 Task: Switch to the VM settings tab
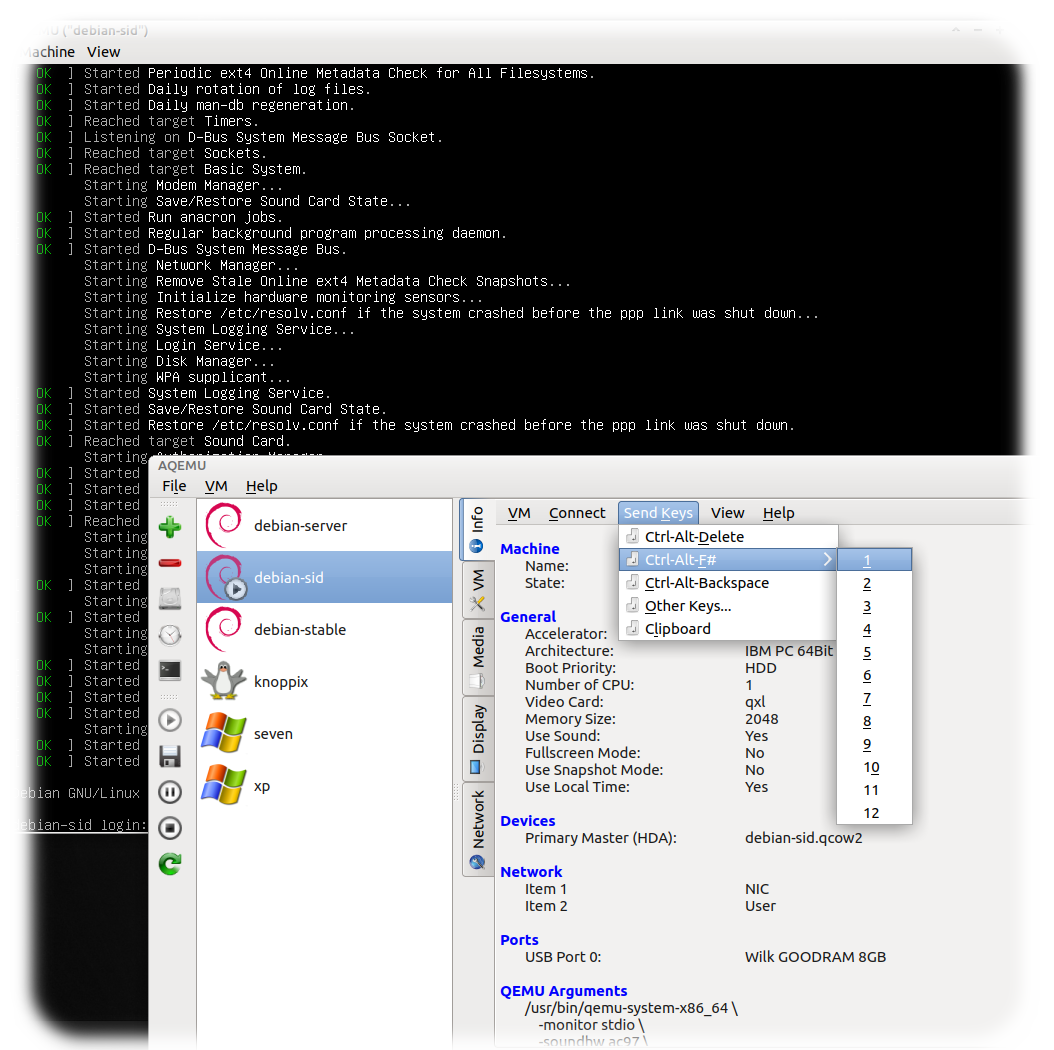(478, 590)
